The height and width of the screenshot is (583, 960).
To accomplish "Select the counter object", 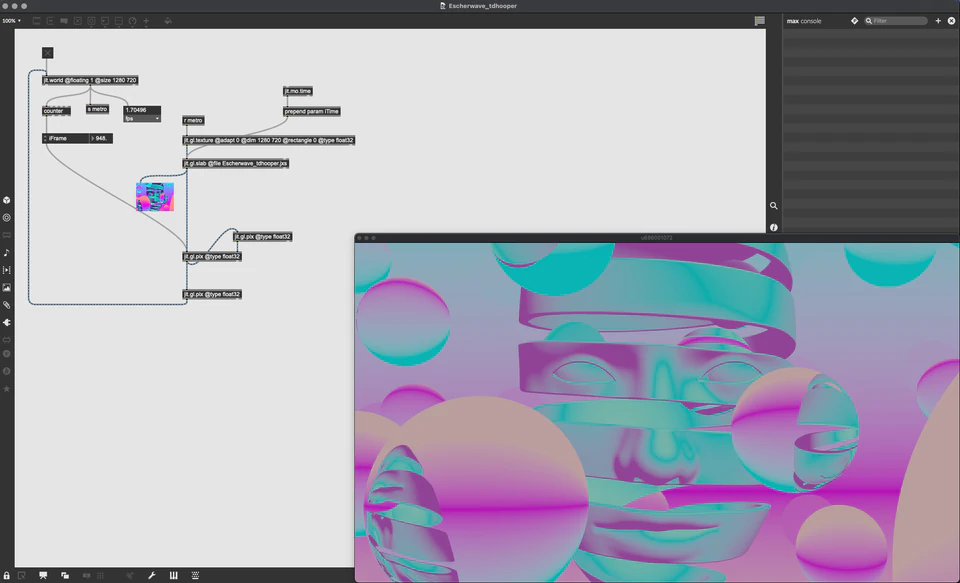I will pos(56,111).
